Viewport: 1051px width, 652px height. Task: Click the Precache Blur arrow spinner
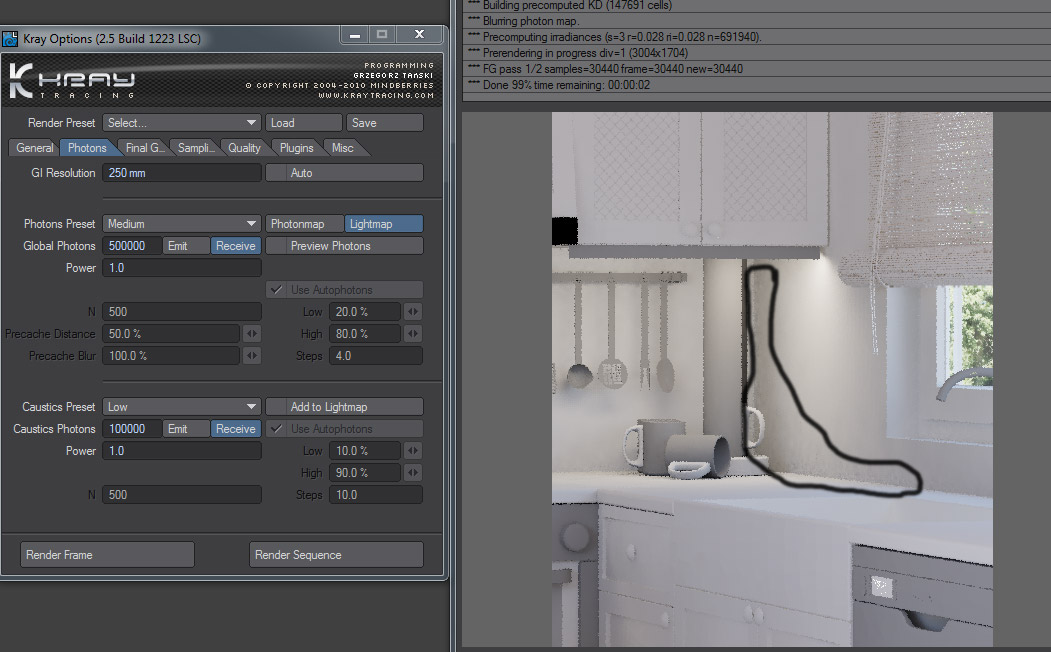[x=252, y=356]
